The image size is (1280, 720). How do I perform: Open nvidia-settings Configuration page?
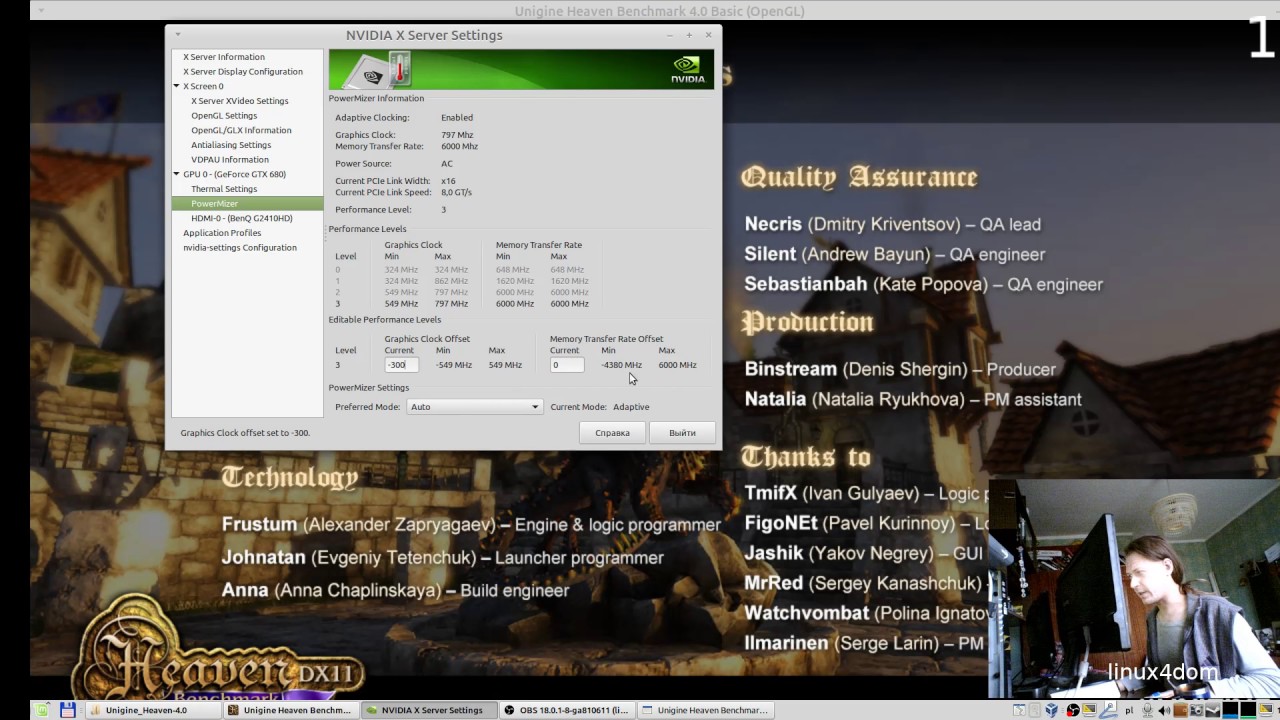240,248
